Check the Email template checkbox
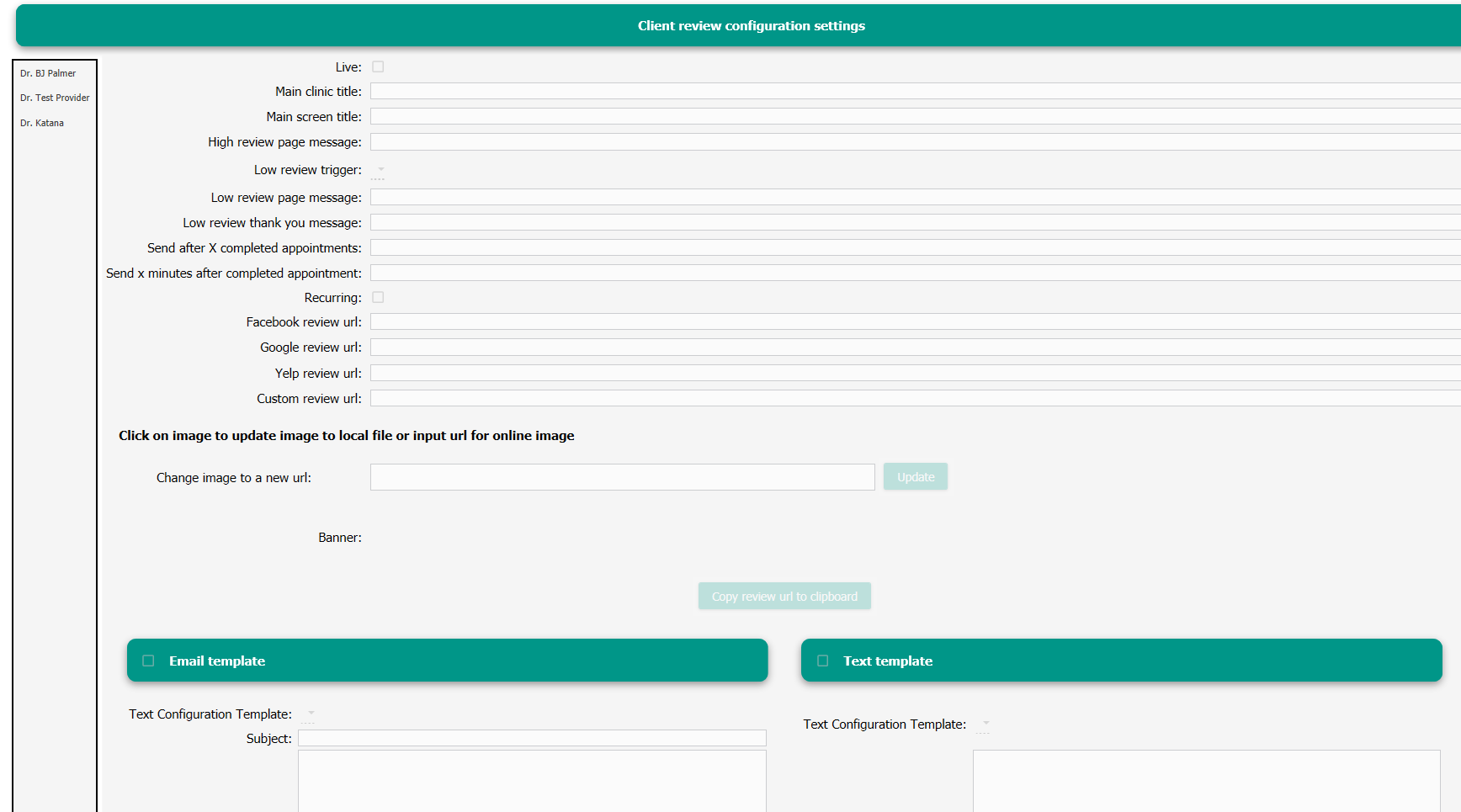This screenshot has height=812, width=1461. [x=148, y=661]
